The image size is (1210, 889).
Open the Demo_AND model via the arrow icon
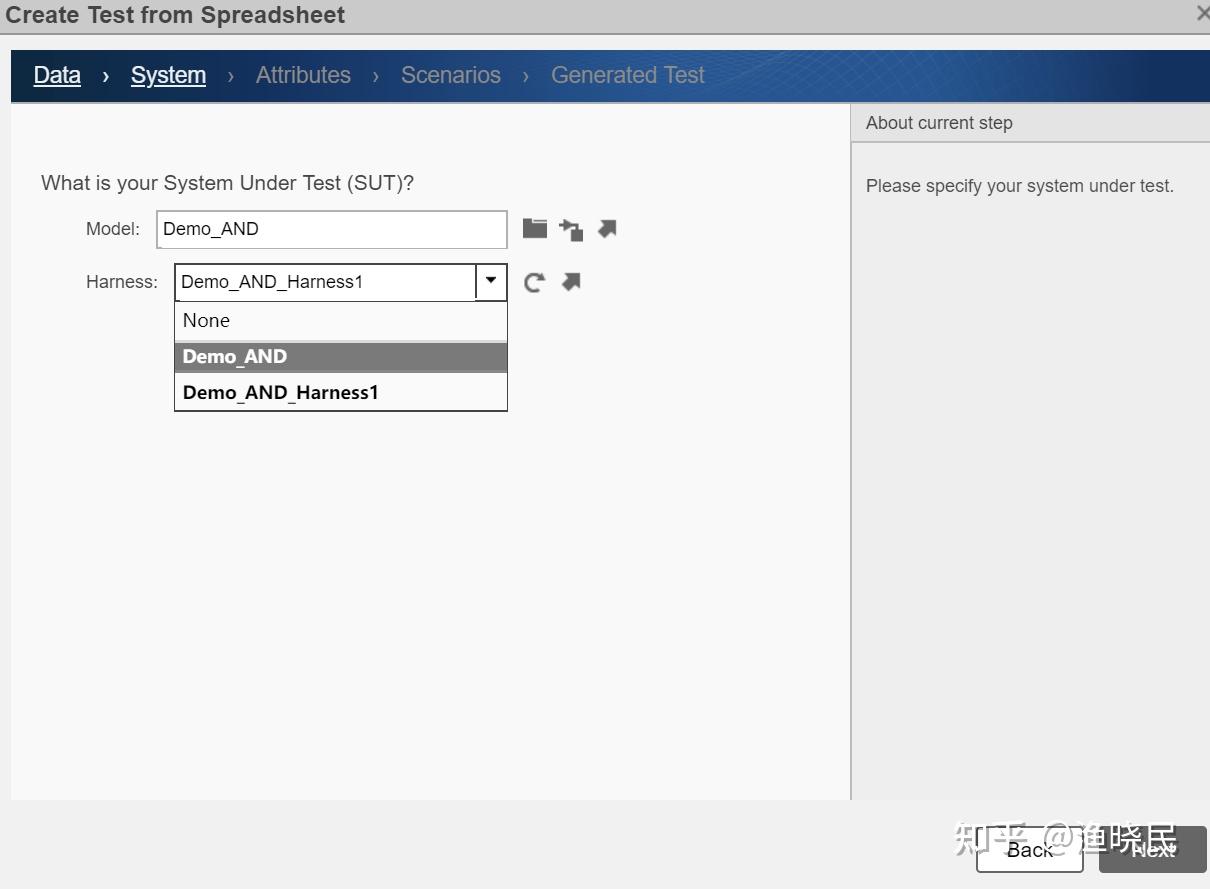pyautogui.click(x=606, y=228)
